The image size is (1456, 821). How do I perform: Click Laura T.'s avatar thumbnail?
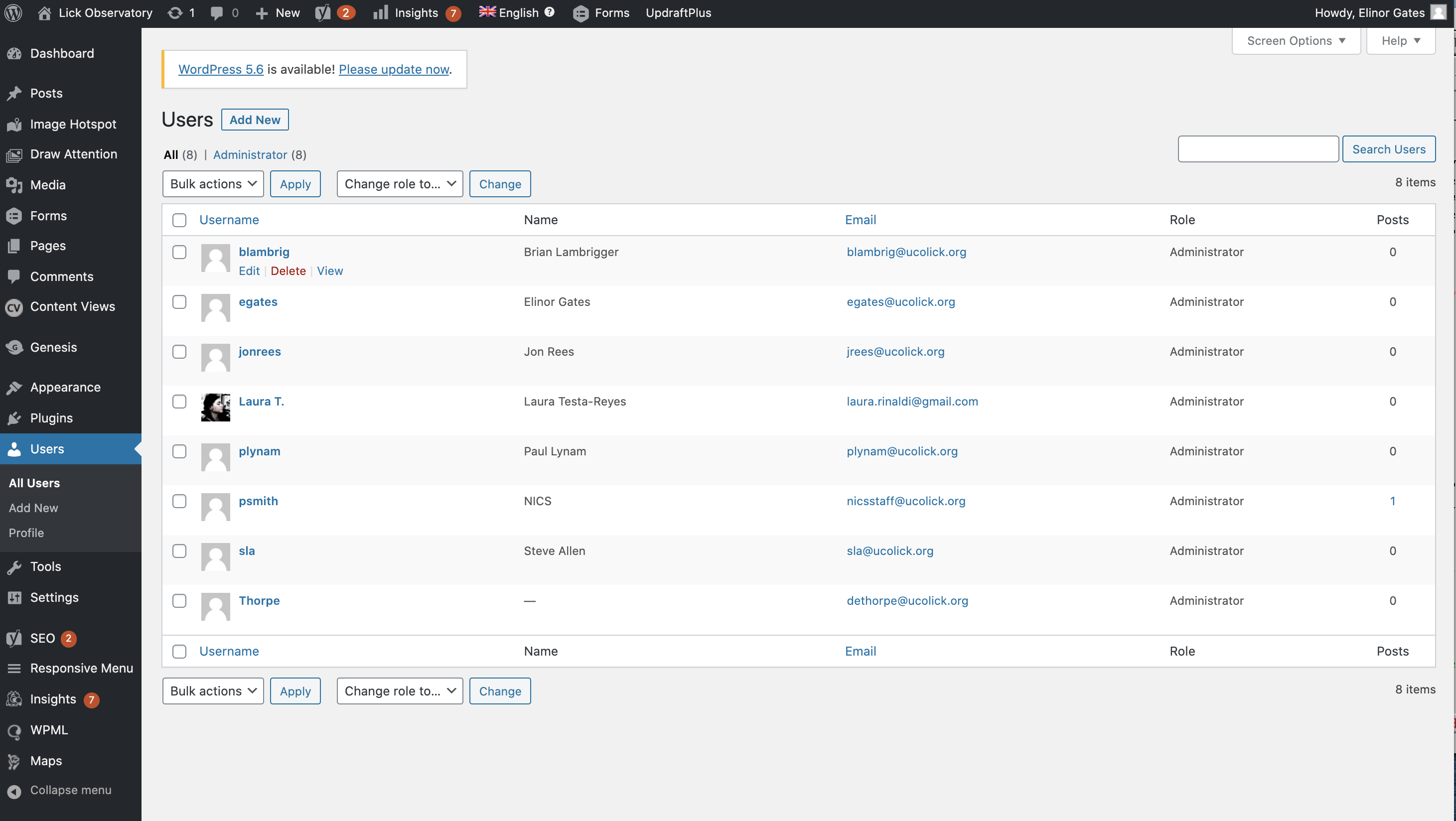point(215,408)
